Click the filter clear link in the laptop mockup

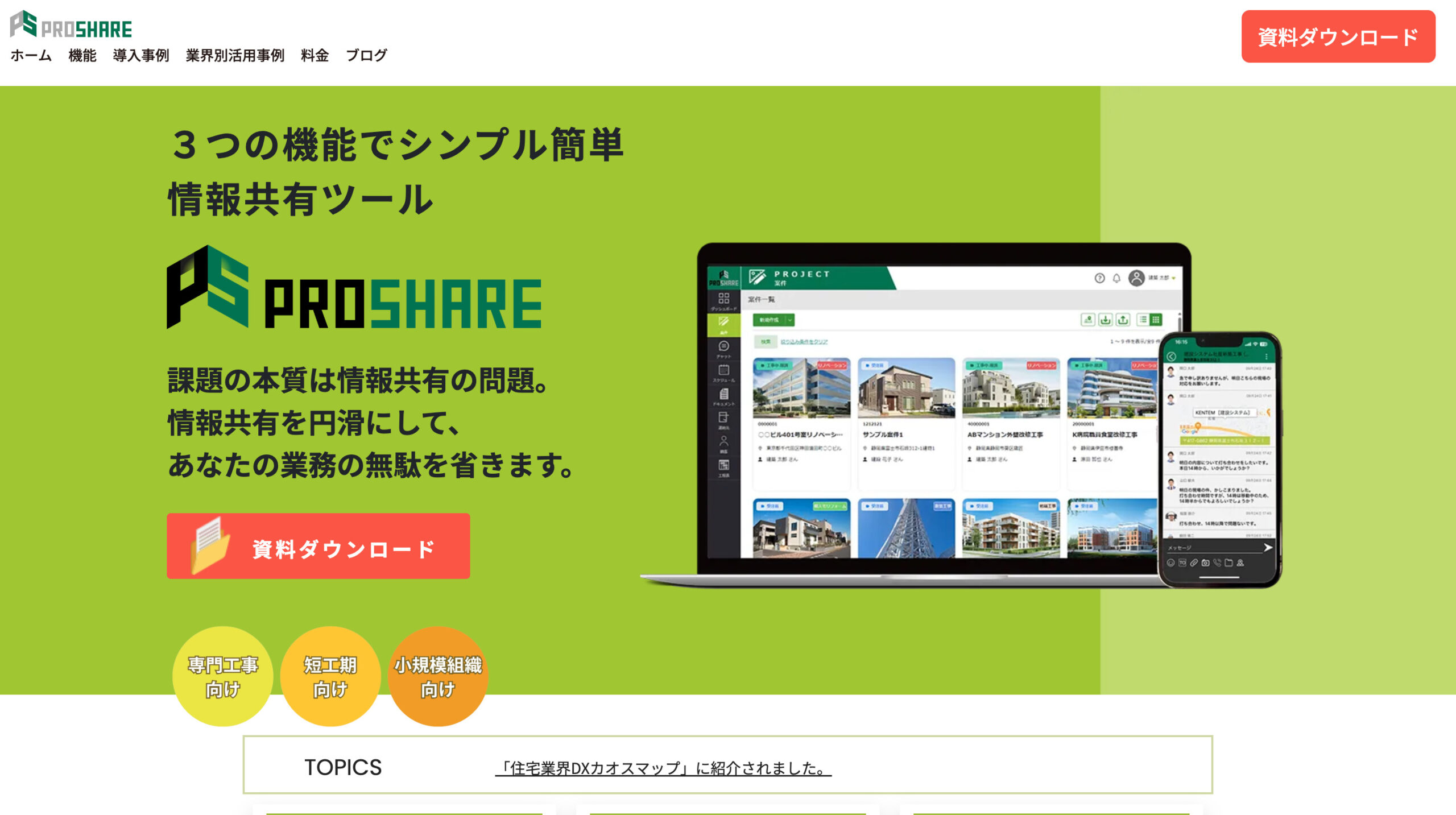coord(804,342)
